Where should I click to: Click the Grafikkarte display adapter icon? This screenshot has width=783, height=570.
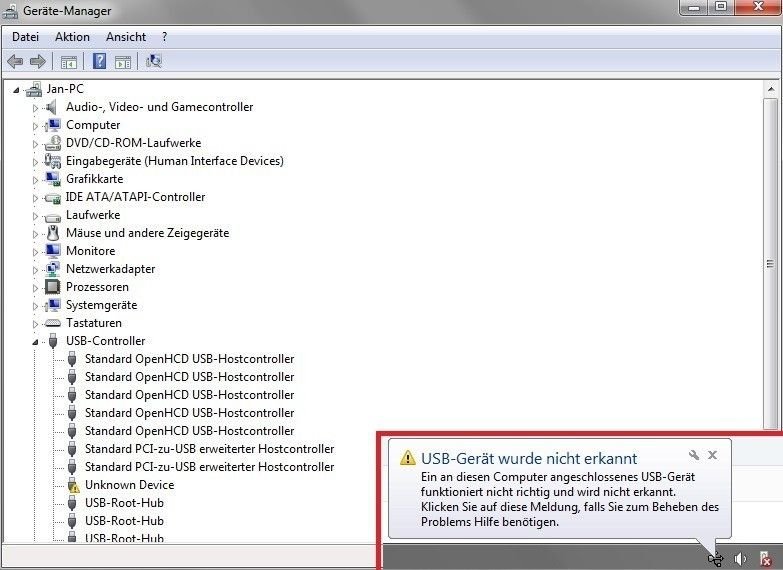pyautogui.click(x=52, y=179)
